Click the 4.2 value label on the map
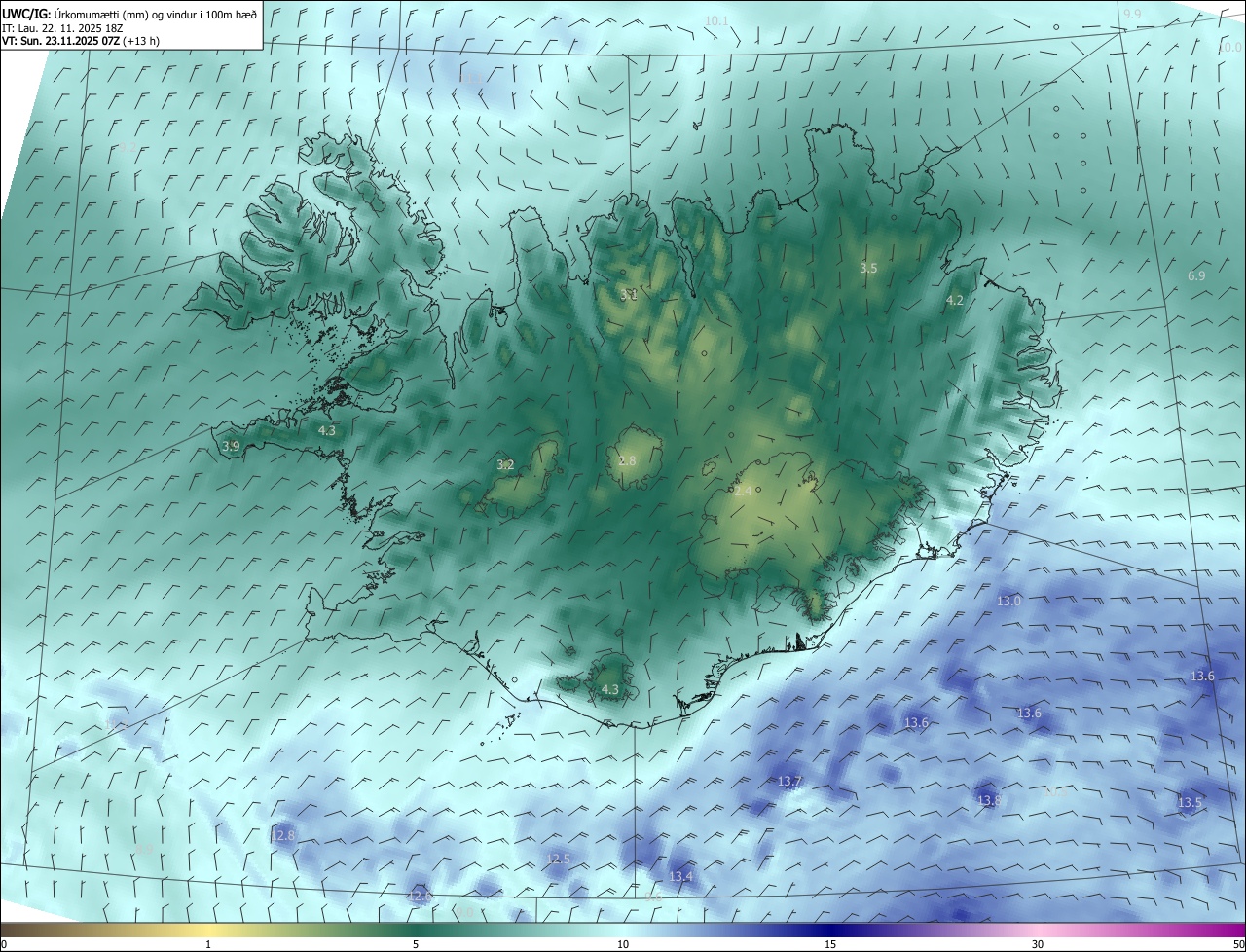The height and width of the screenshot is (952, 1246). coord(955,300)
